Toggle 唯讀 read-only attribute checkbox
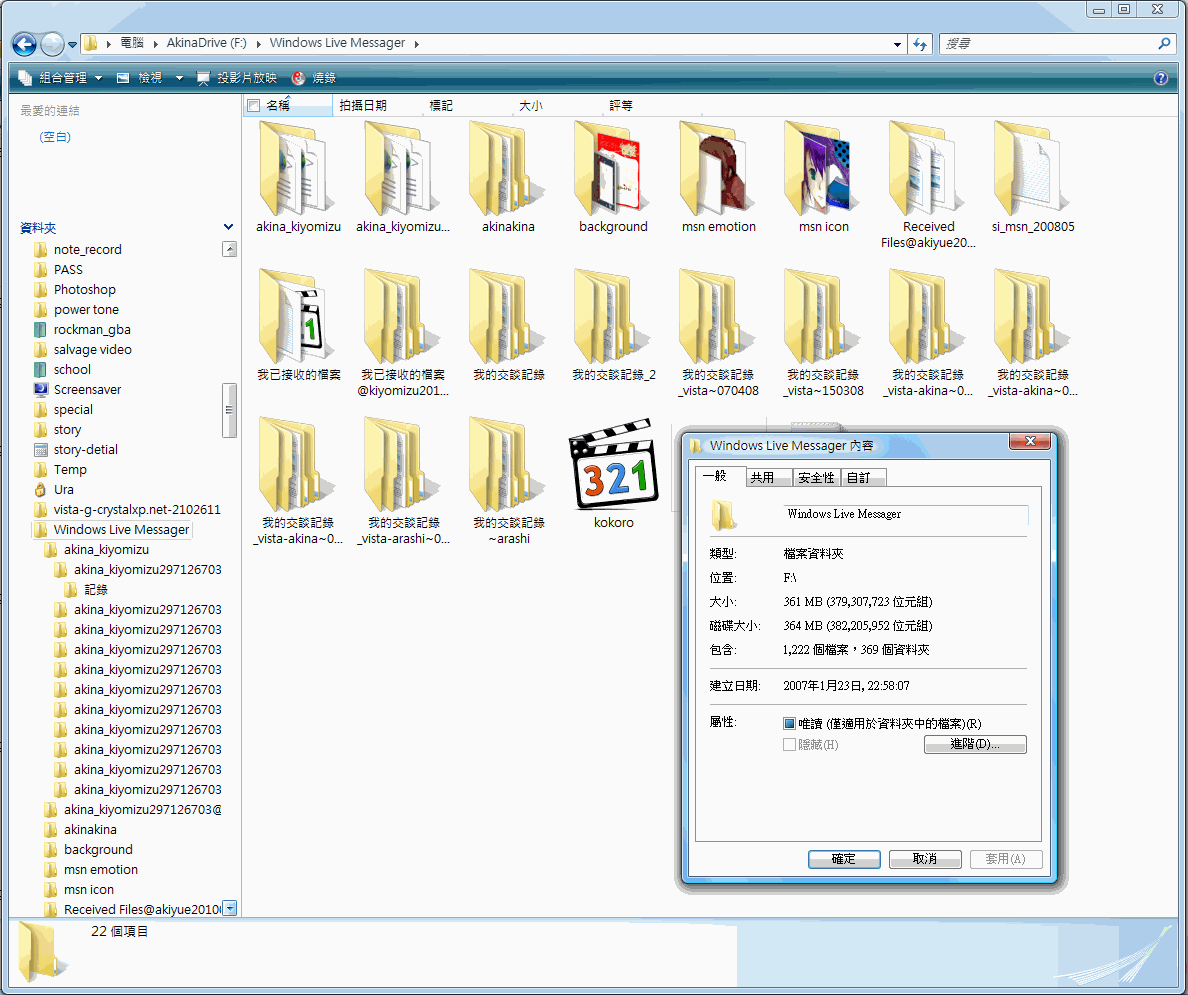The image size is (1188, 995). 789,723
